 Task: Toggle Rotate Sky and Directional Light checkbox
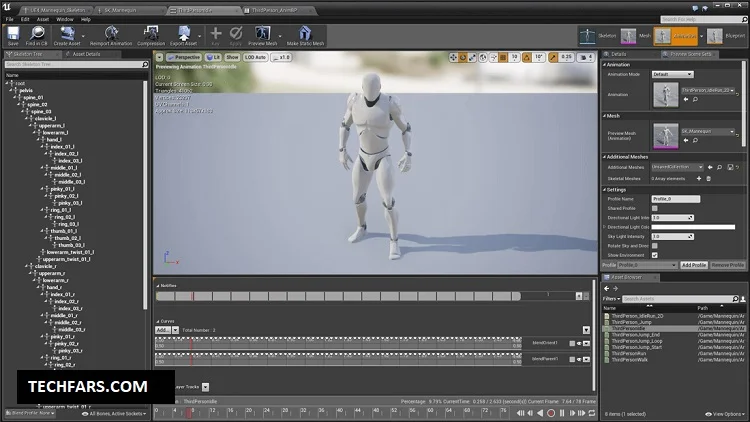(654, 246)
